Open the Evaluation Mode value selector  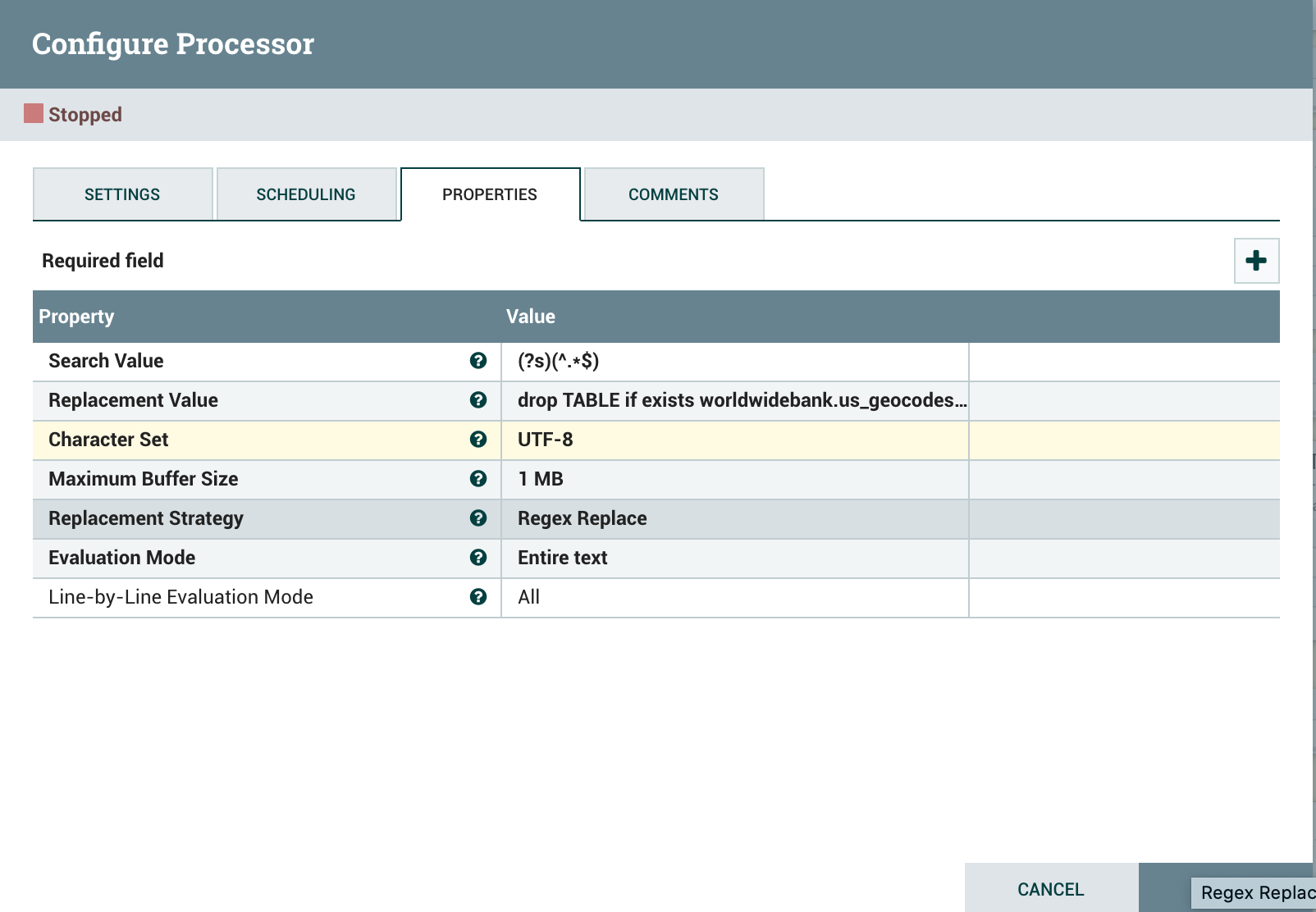click(x=734, y=558)
